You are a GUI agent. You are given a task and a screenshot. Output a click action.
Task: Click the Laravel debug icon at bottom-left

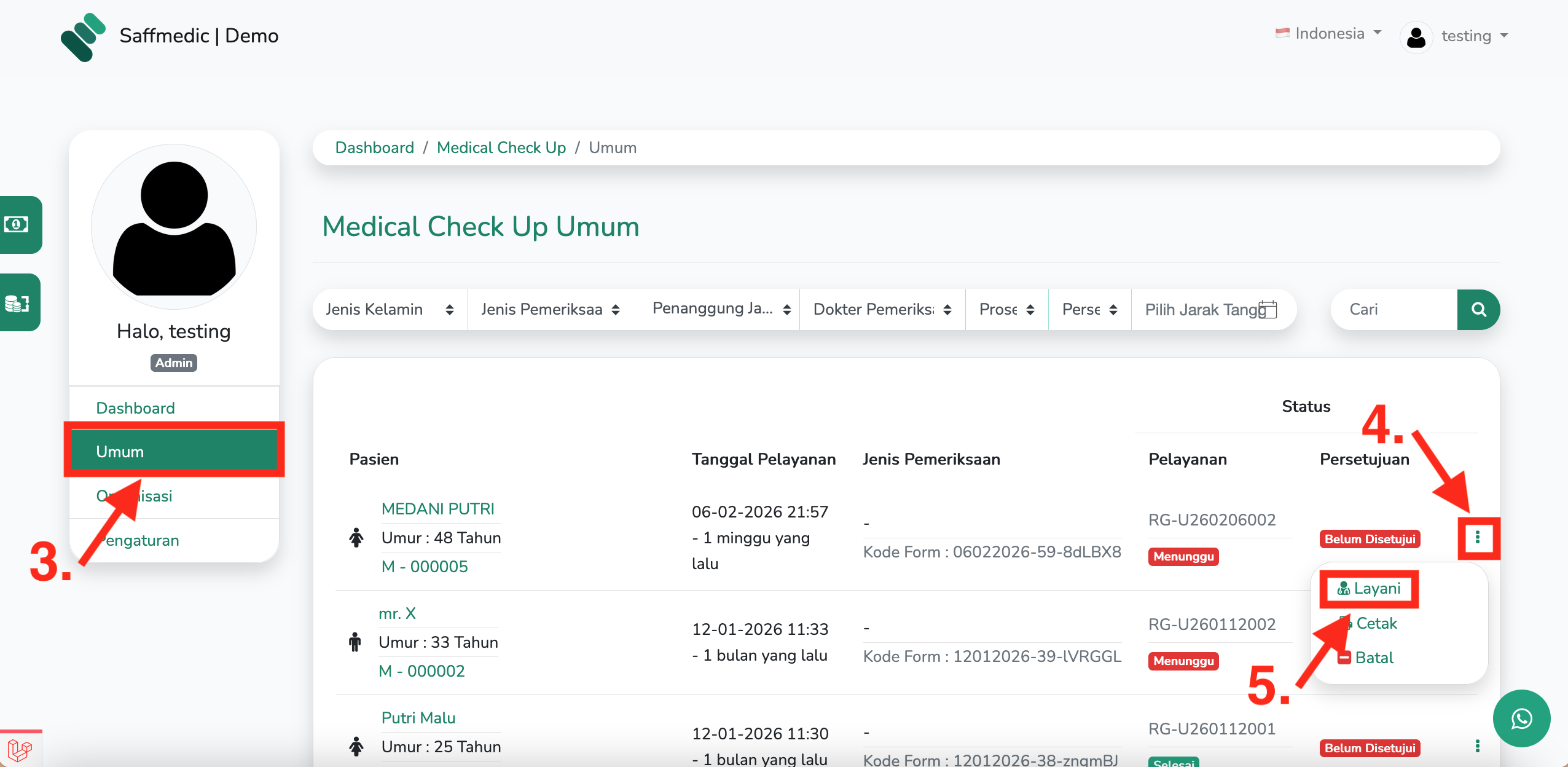[x=20, y=750]
